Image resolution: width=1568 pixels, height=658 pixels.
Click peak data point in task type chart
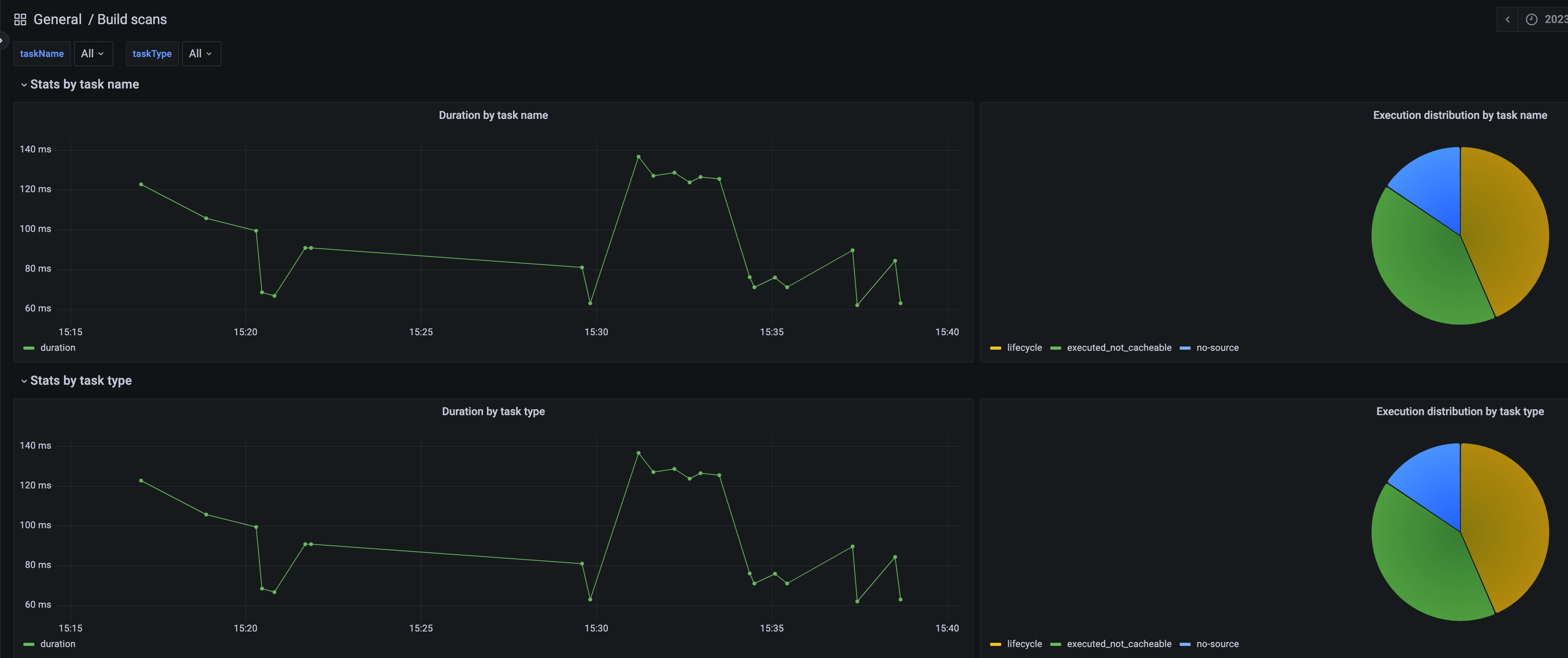tap(638, 453)
